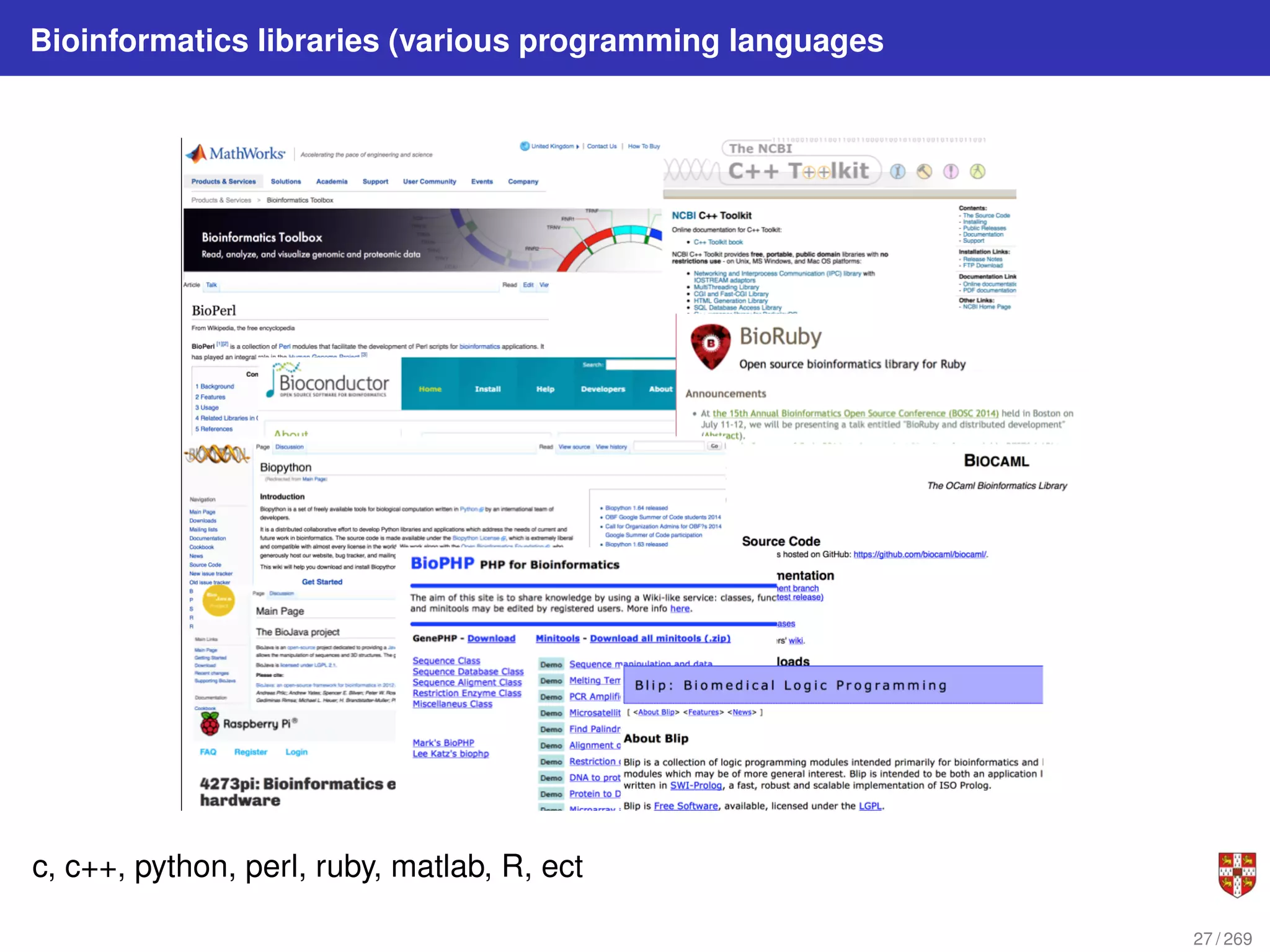Click Talk tab on BioPerl page
The width and height of the screenshot is (1270, 952).
point(211,285)
